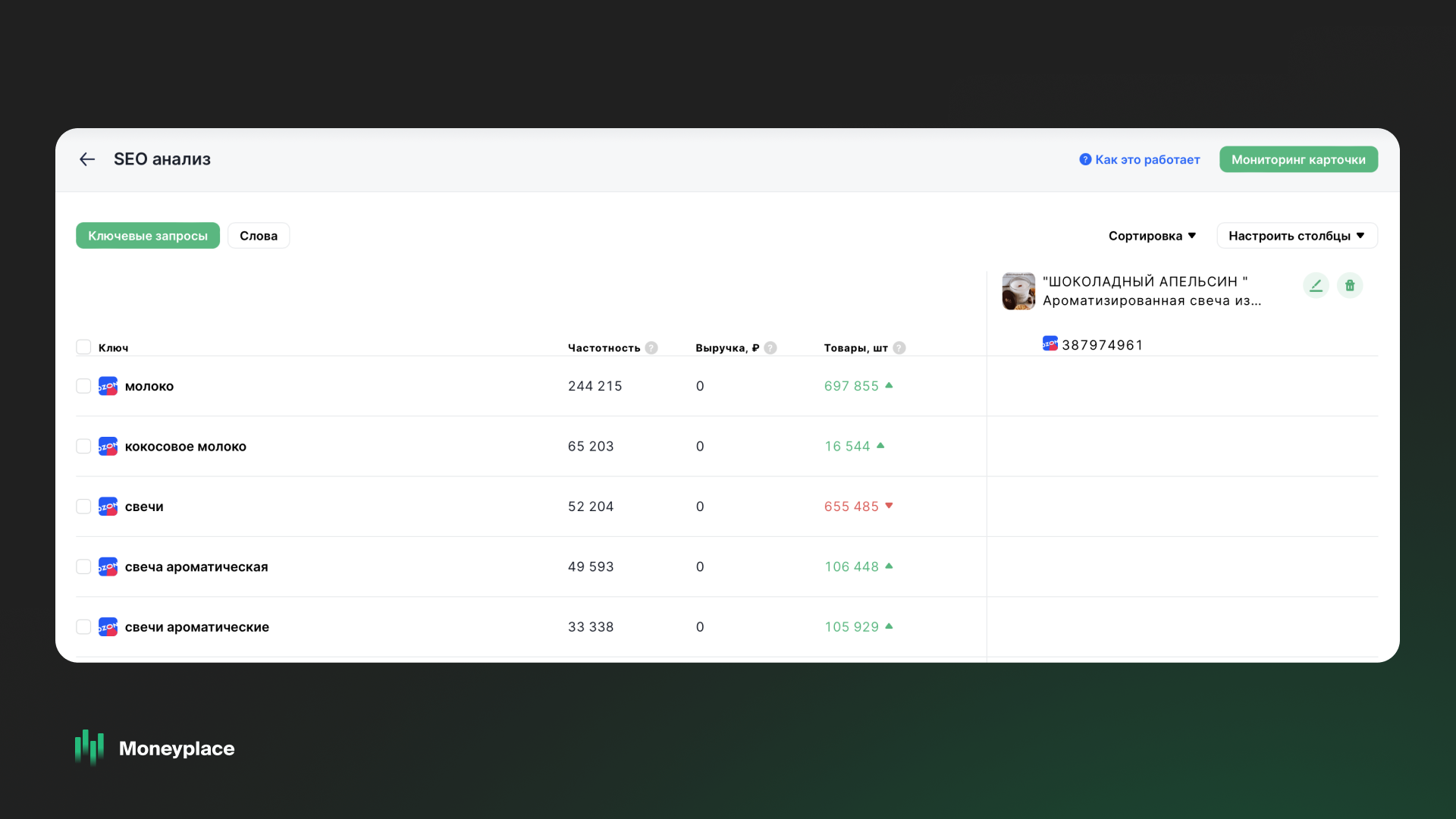Switch to the Слова tab

point(259,236)
